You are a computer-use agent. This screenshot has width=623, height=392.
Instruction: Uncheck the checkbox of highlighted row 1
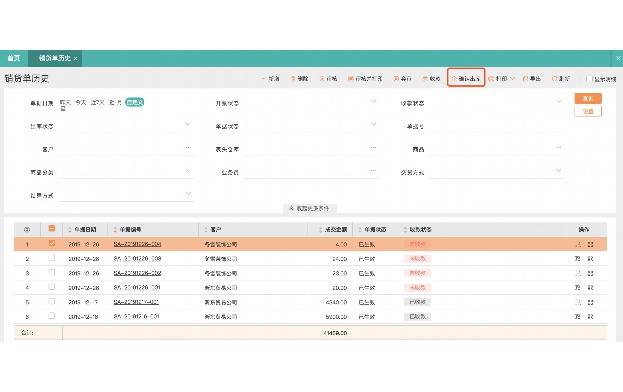pos(52,243)
